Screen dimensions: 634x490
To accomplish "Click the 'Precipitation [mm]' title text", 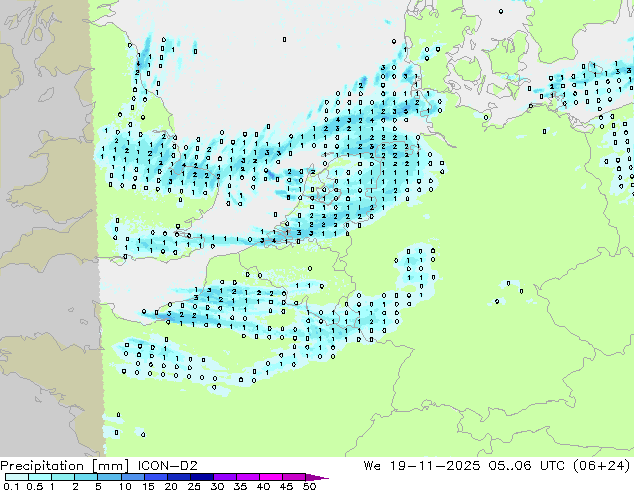I will point(65,466).
